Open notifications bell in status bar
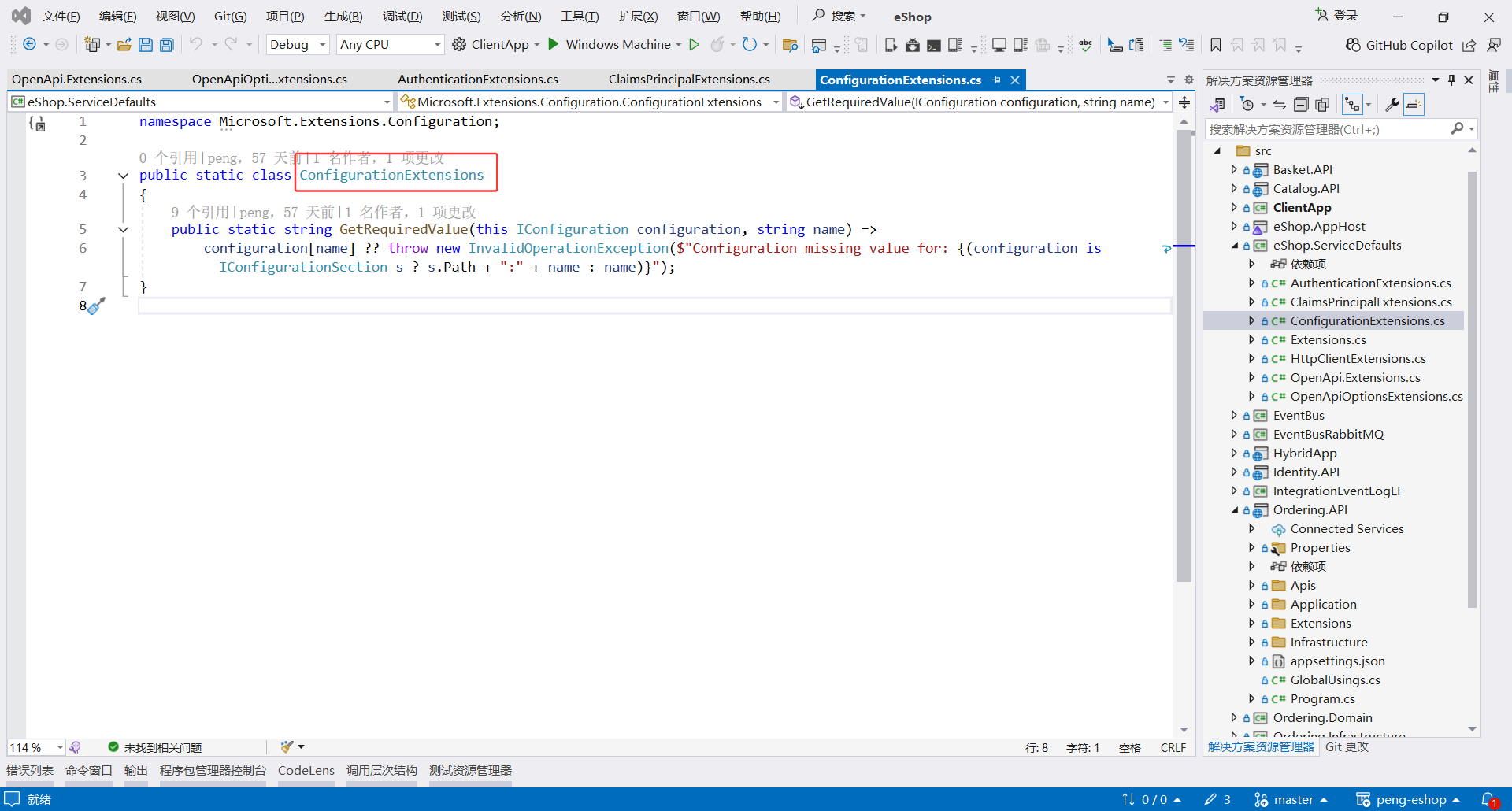The width and height of the screenshot is (1512, 811). pyautogui.click(x=1488, y=800)
